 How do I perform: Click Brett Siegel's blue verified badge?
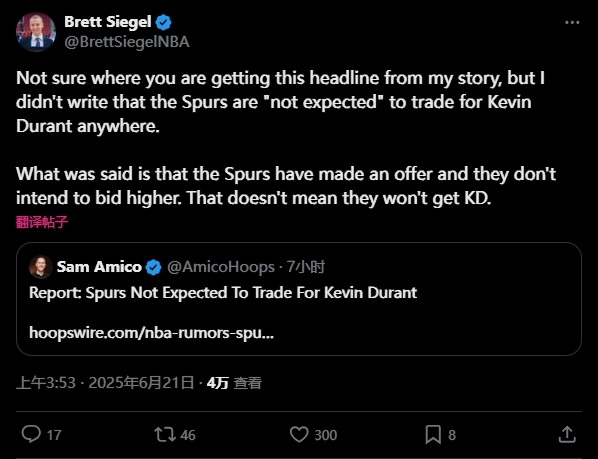(x=164, y=22)
